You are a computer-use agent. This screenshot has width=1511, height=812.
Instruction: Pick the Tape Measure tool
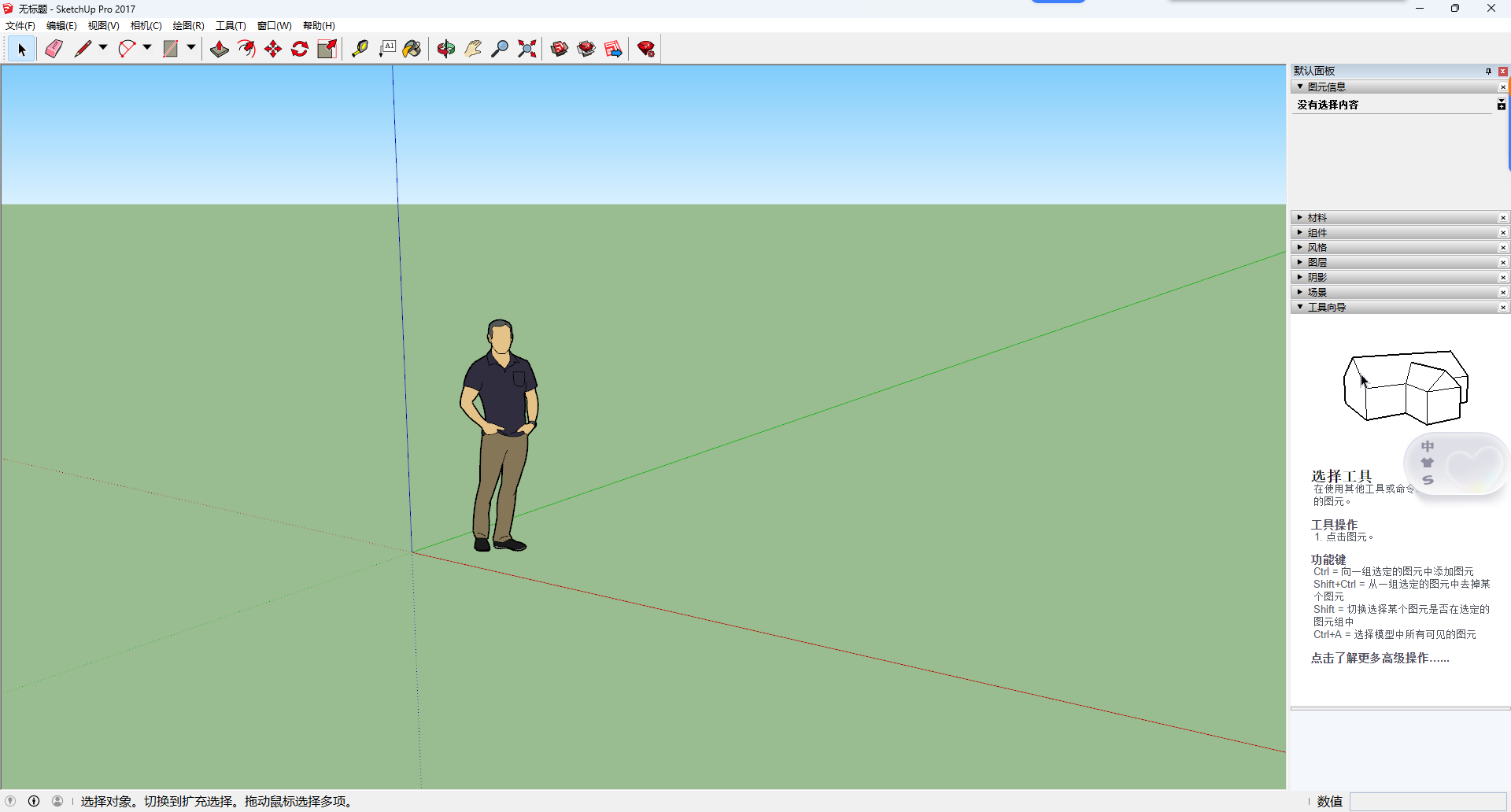pyautogui.click(x=360, y=49)
